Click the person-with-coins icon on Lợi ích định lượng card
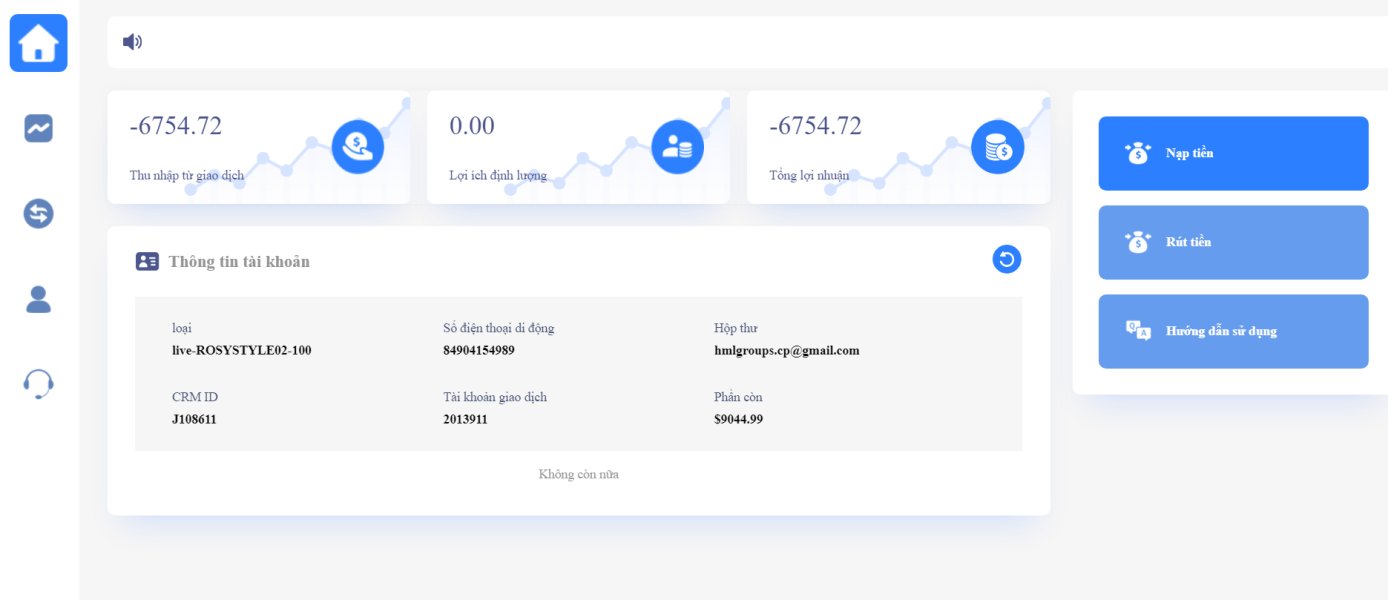Viewport: 1388px width, 600px height. [678, 147]
